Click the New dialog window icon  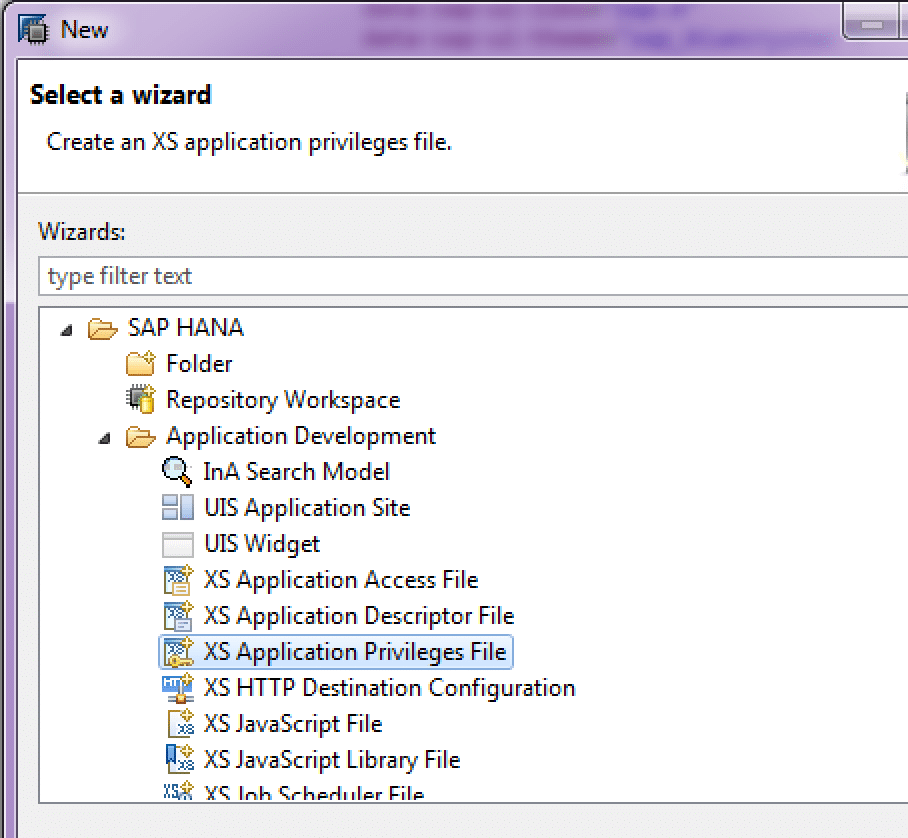[x=34, y=29]
